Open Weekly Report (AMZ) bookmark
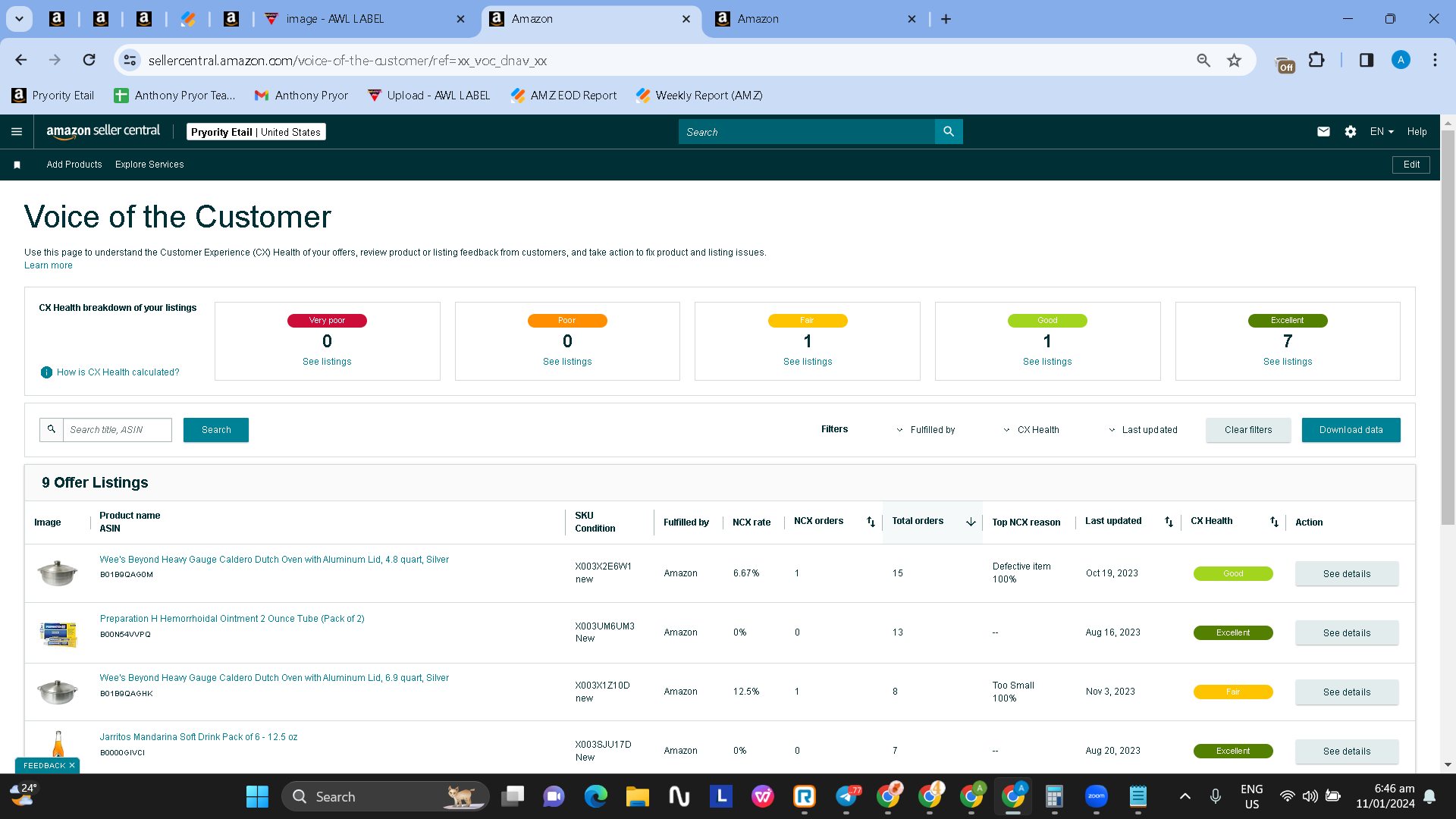The image size is (1456, 819). click(x=699, y=96)
